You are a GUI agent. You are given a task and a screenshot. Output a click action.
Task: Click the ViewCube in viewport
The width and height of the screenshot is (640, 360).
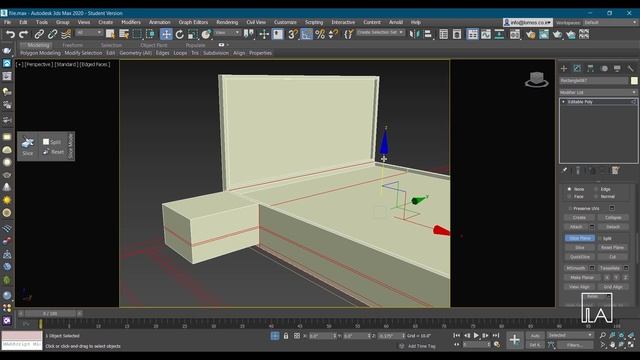pyautogui.click(x=537, y=79)
